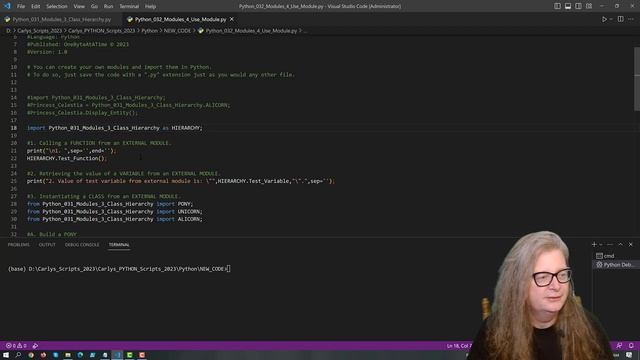Click the import HIERARCHY line in editor
640x360 pixels.
pos(115,128)
